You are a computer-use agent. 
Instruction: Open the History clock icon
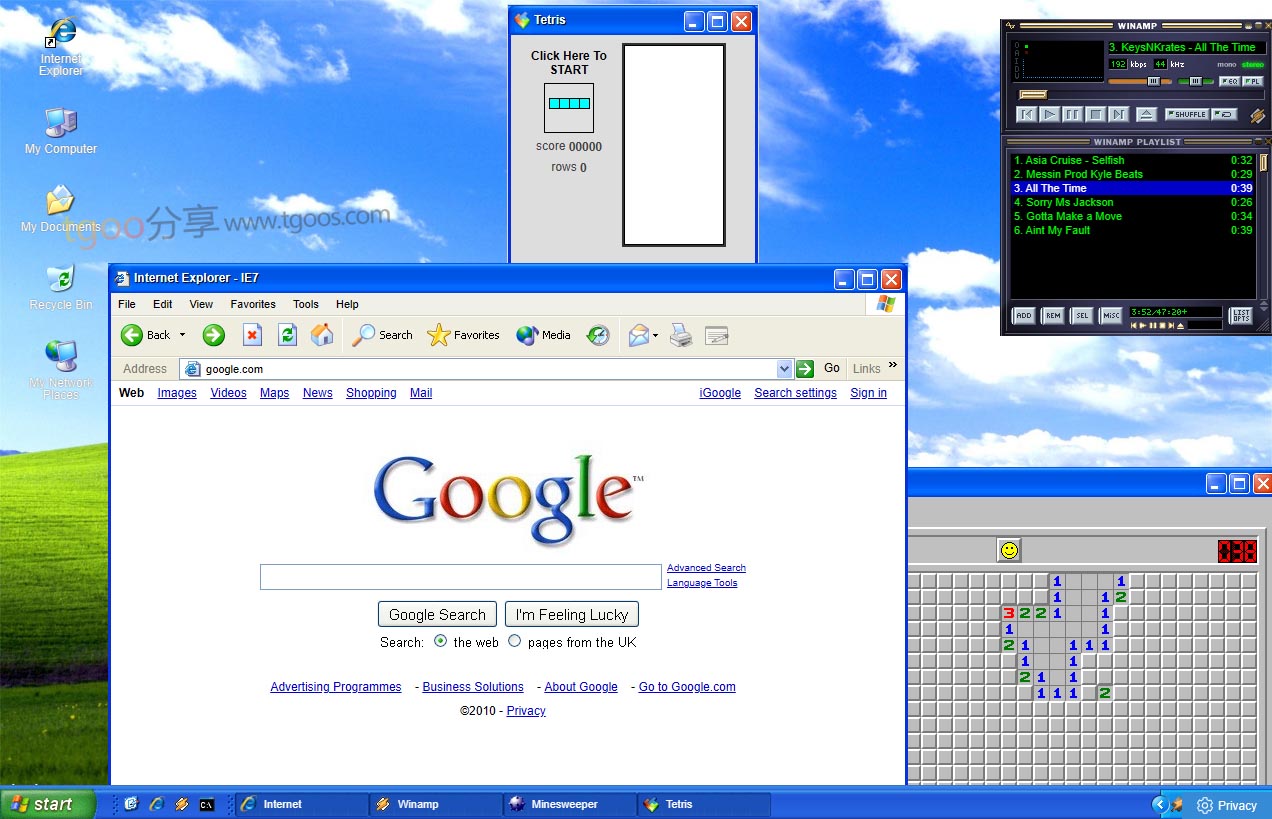tap(598, 336)
